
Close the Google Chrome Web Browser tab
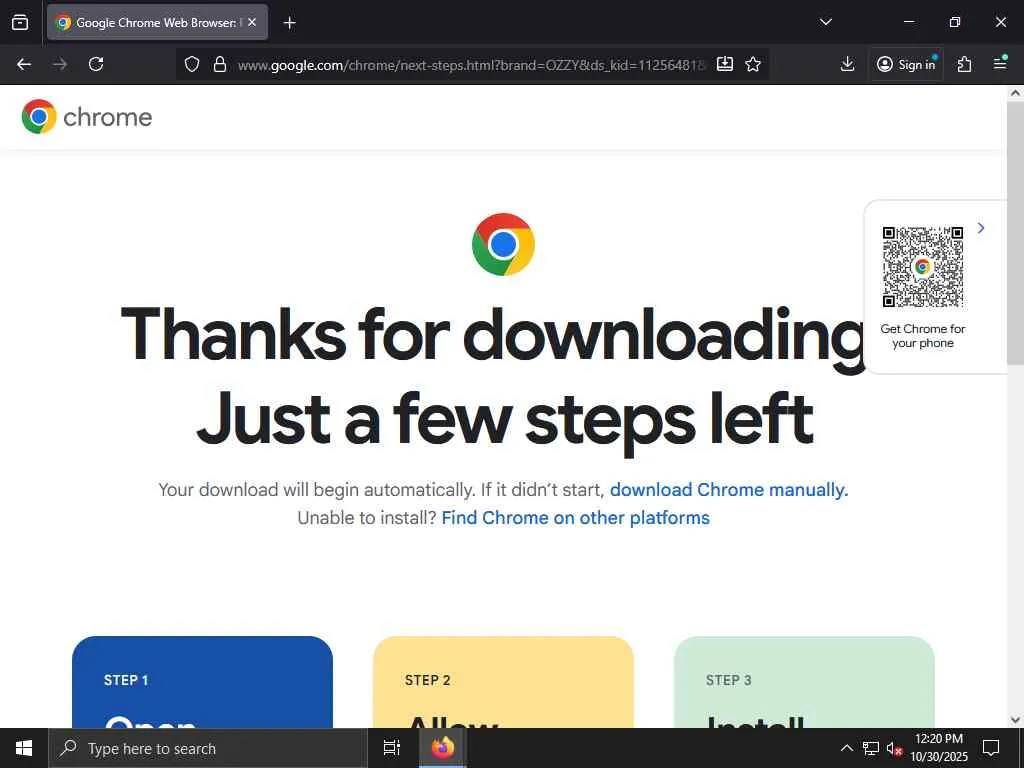pyautogui.click(x=252, y=22)
